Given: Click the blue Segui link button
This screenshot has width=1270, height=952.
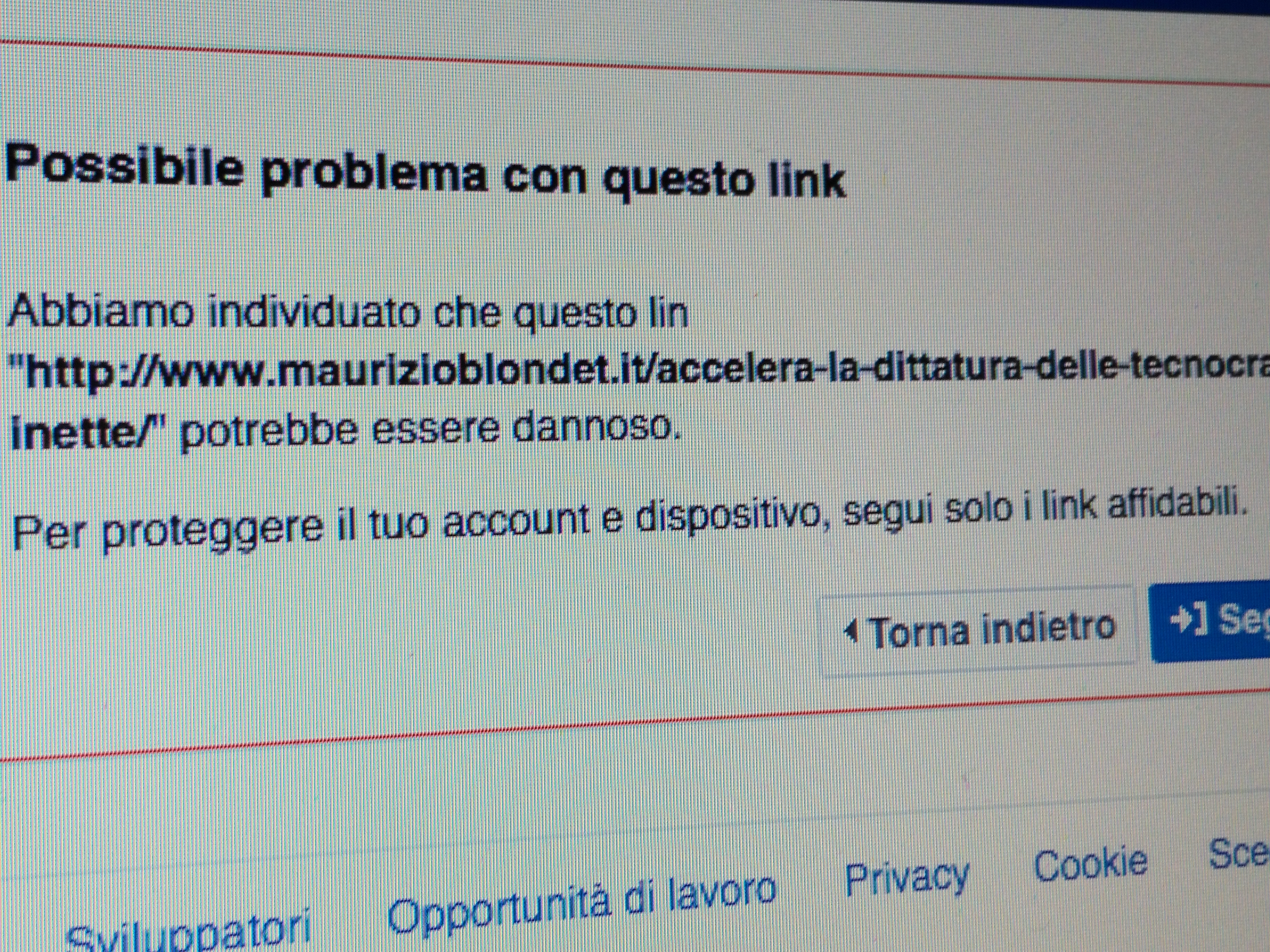Looking at the screenshot, I should click(x=1210, y=623).
